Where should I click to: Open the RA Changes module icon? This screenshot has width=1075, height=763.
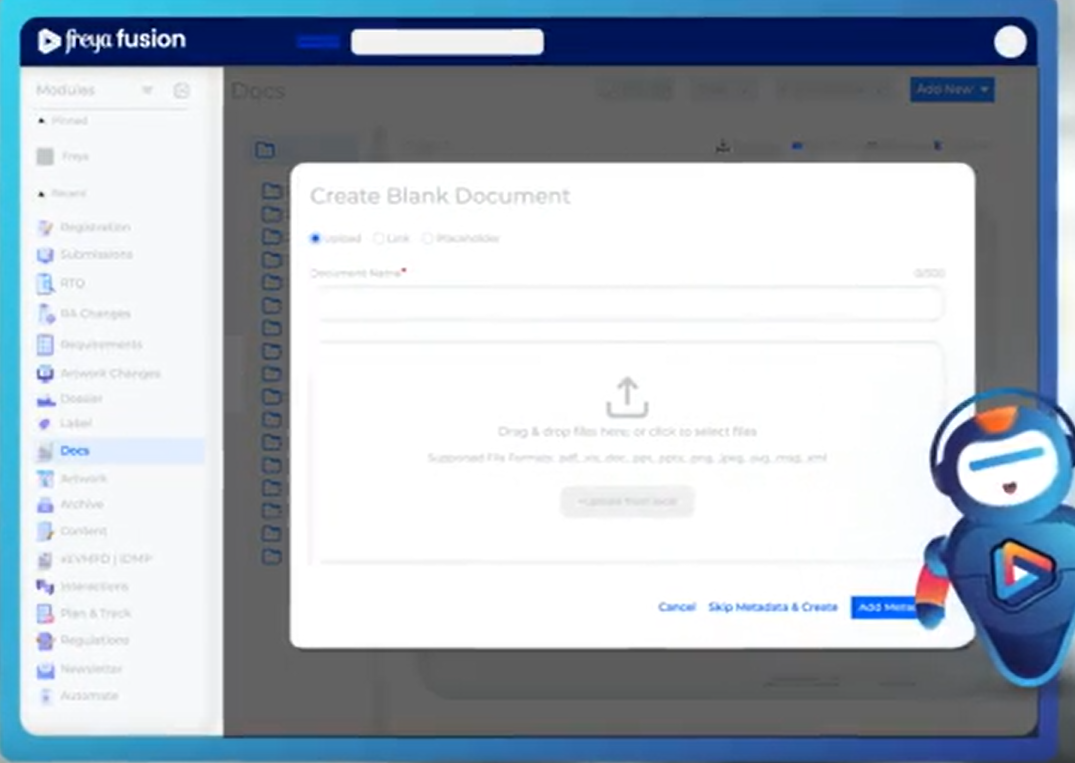pos(45,313)
